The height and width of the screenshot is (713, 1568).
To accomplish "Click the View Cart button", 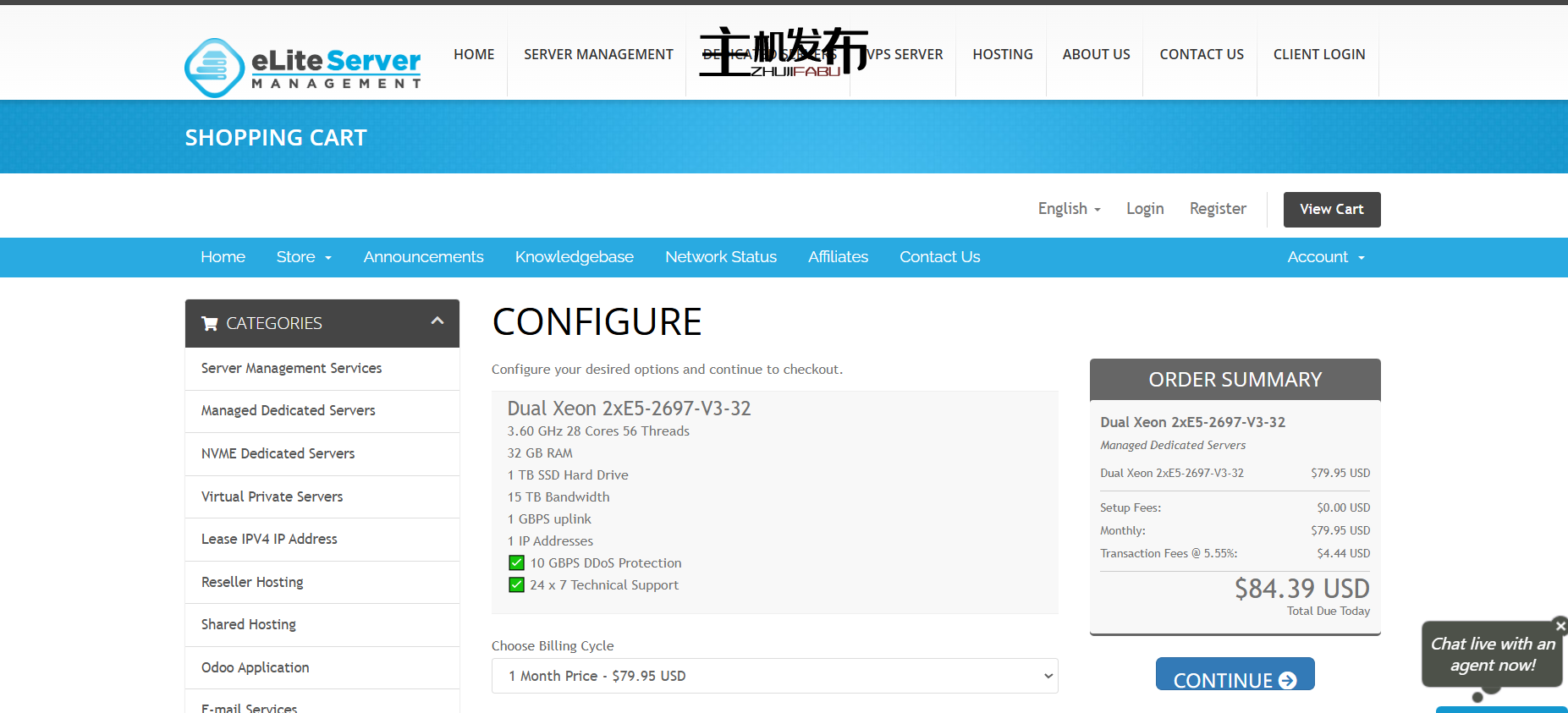I will pyautogui.click(x=1331, y=210).
